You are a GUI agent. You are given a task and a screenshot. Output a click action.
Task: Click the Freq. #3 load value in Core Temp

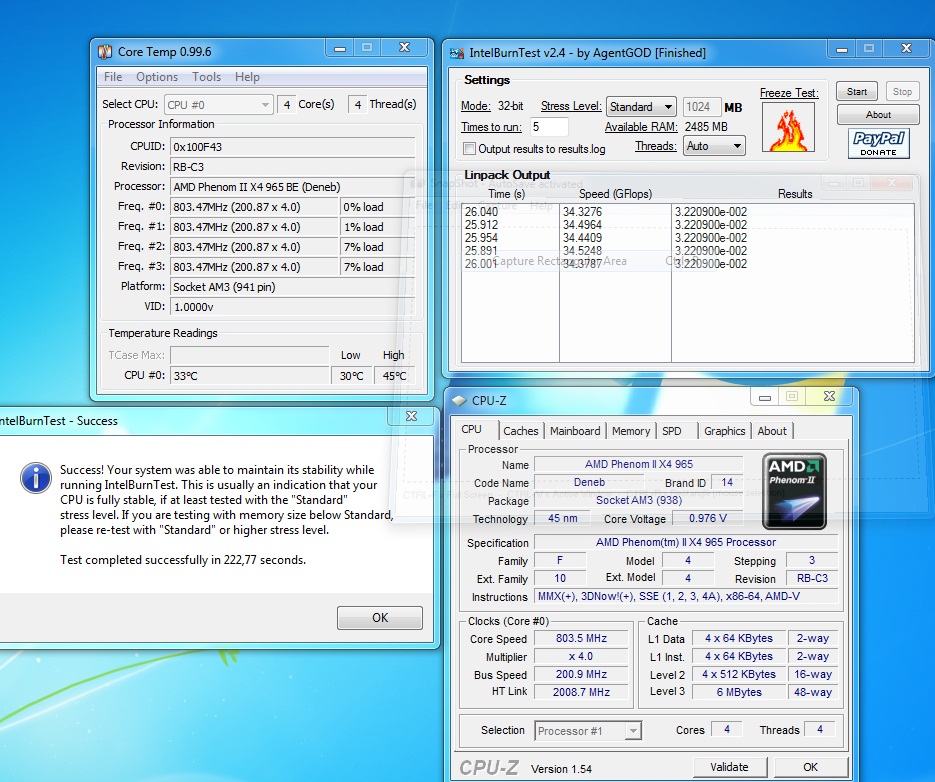pos(377,267)
